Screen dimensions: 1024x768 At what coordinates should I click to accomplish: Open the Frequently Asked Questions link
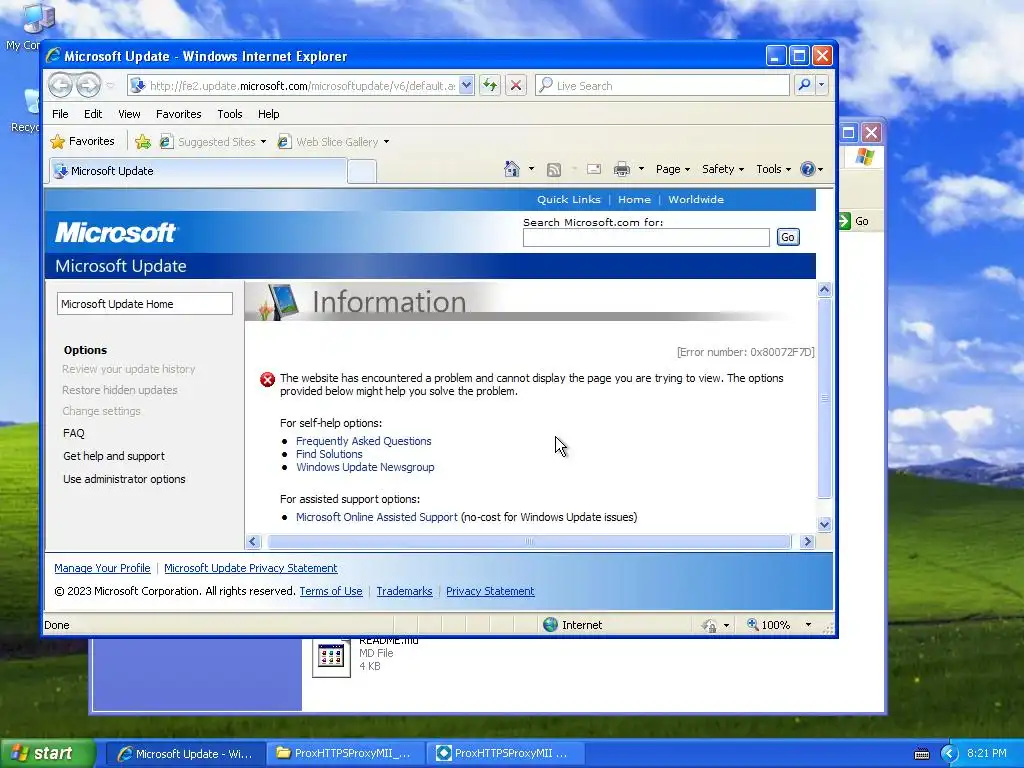[364, 441]
